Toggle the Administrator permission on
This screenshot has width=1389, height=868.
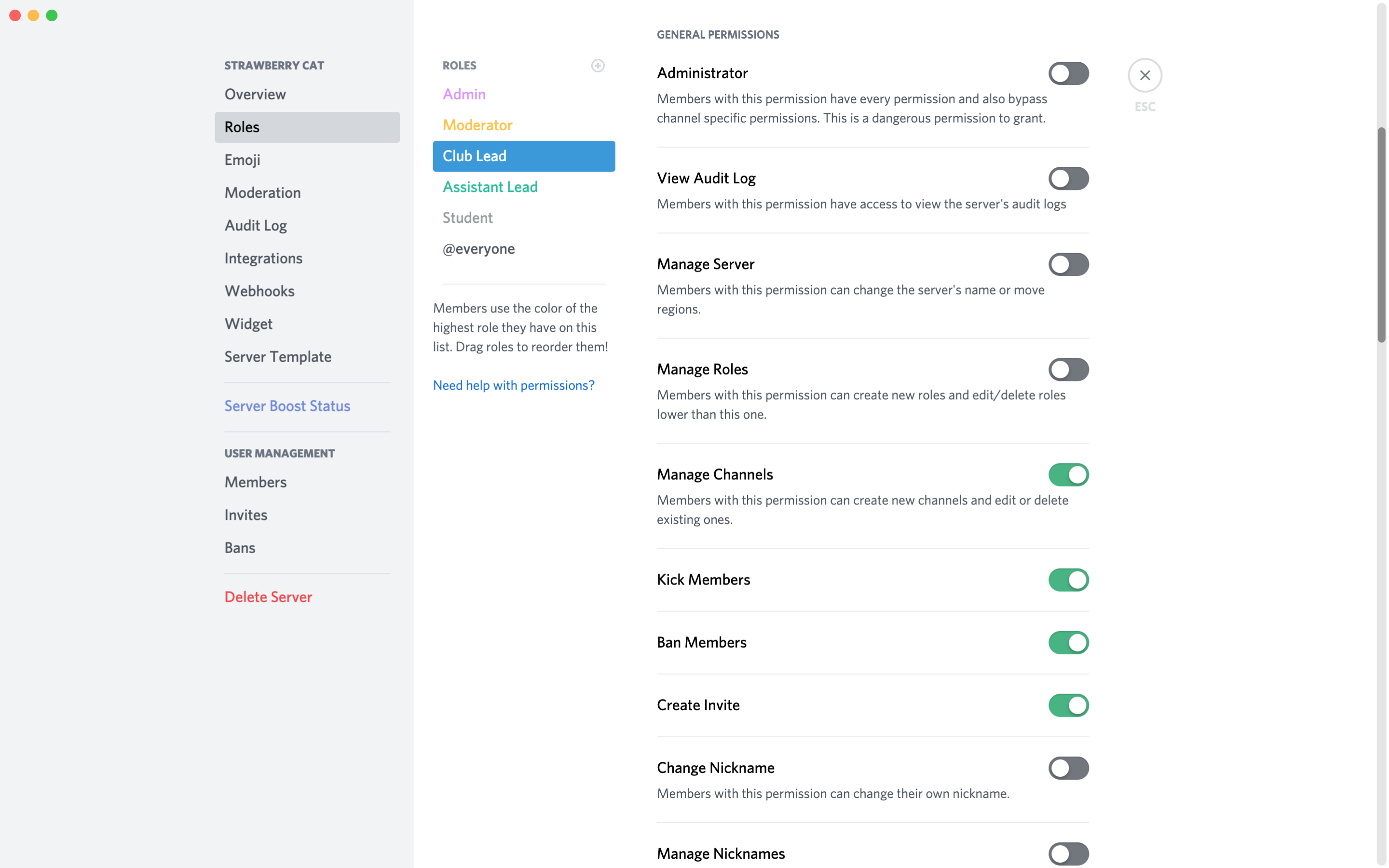(x=1068, y=73)
